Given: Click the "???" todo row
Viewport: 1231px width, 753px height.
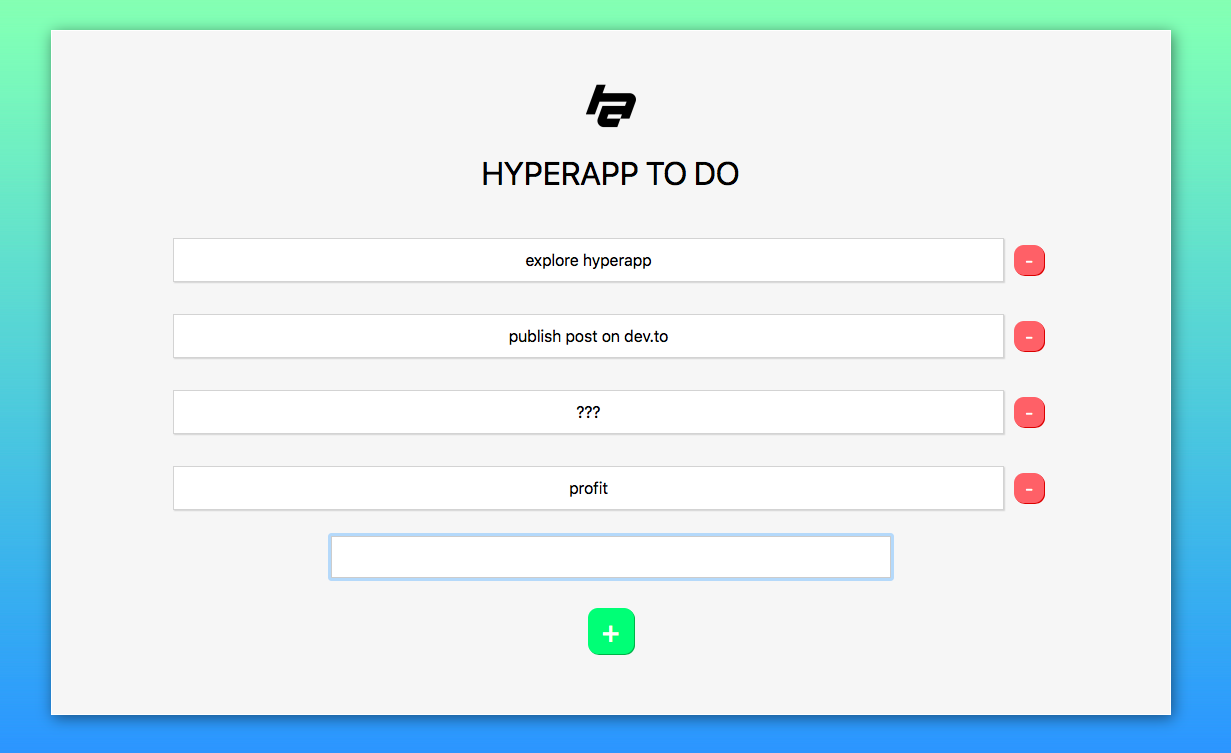Looking at the screenshot, I should pos(588,412).
